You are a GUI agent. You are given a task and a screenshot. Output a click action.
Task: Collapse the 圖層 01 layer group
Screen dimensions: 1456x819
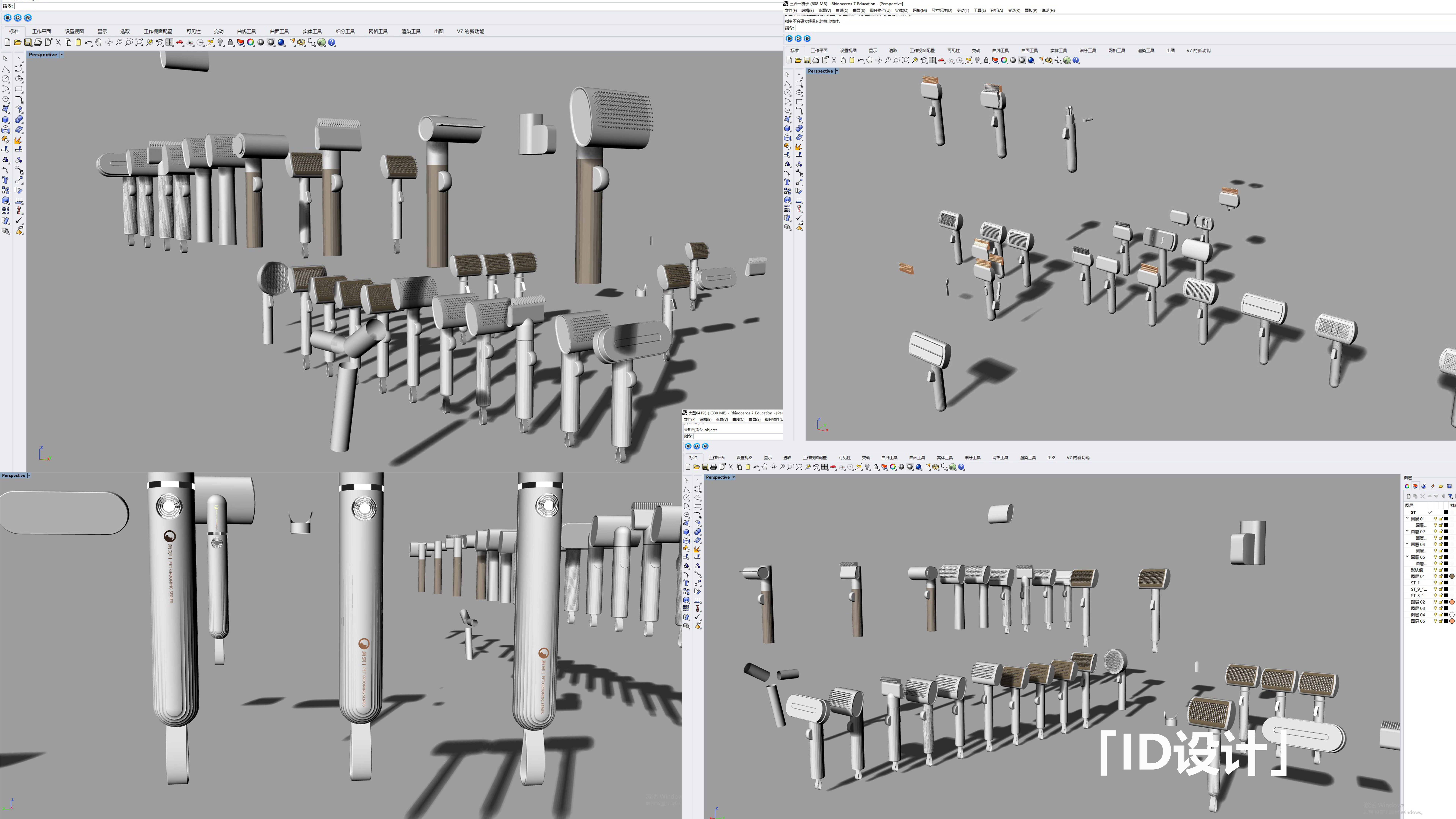pyautogui.click(x=1407, y=518)
